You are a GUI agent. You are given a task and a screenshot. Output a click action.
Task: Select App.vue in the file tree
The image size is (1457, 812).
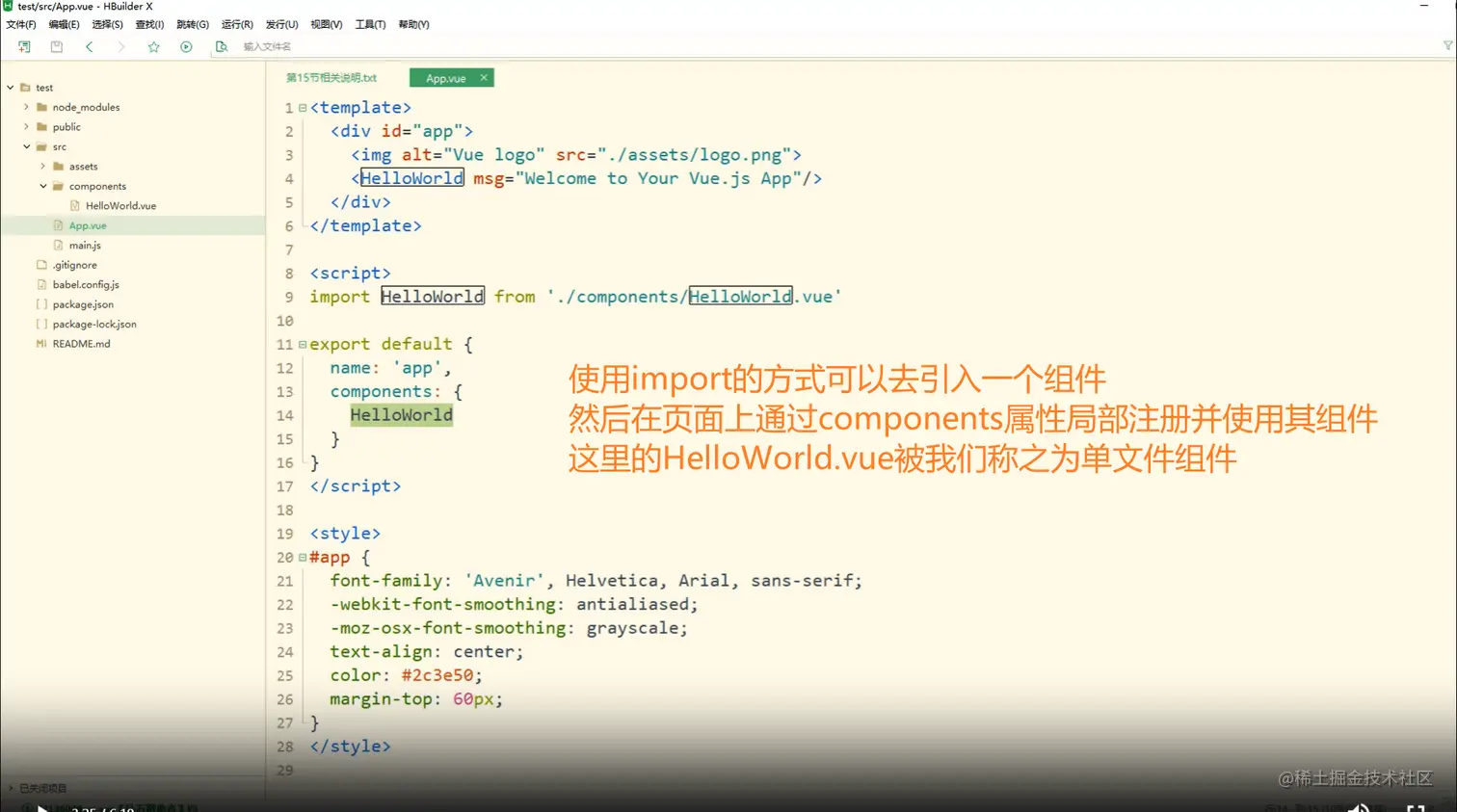point(88,225)
